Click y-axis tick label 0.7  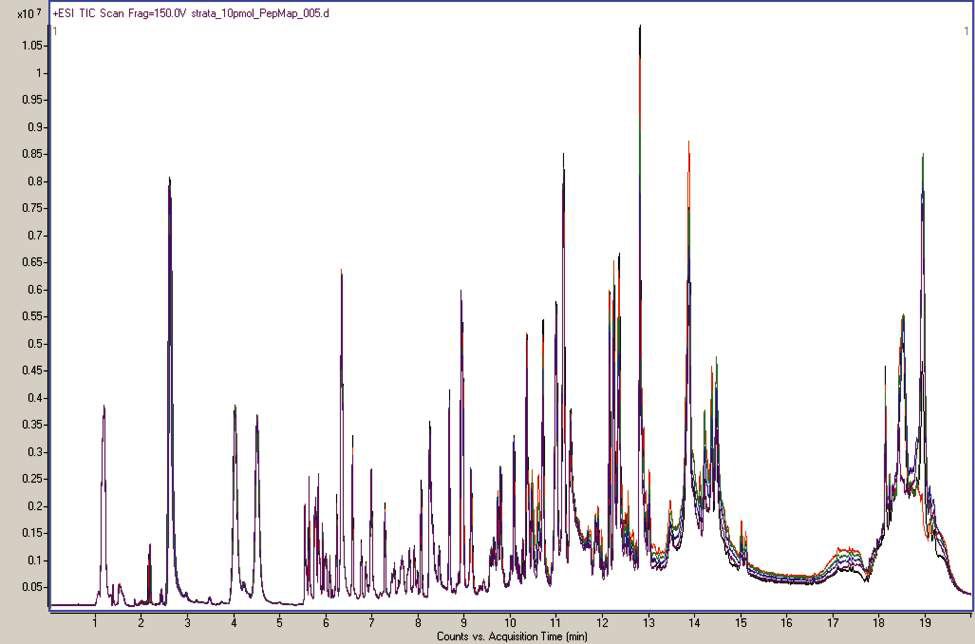click(33, 235)
